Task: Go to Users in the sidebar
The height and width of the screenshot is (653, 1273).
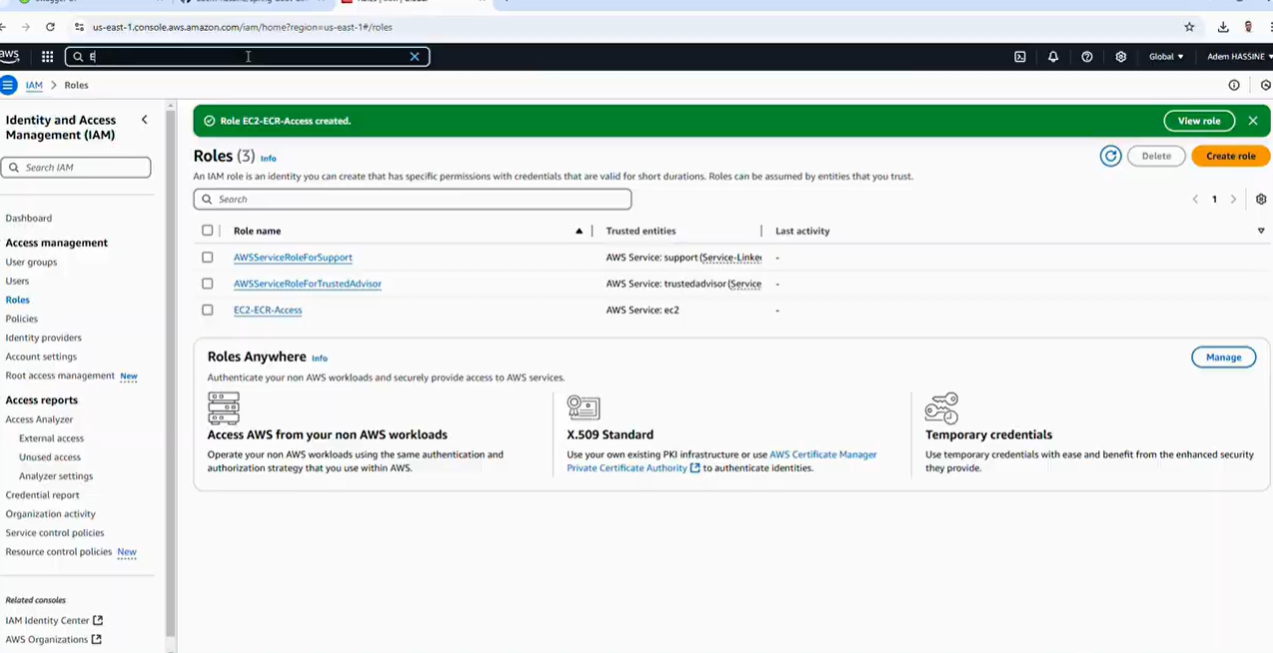Action: pyautogui.click(x=17, y=281)
